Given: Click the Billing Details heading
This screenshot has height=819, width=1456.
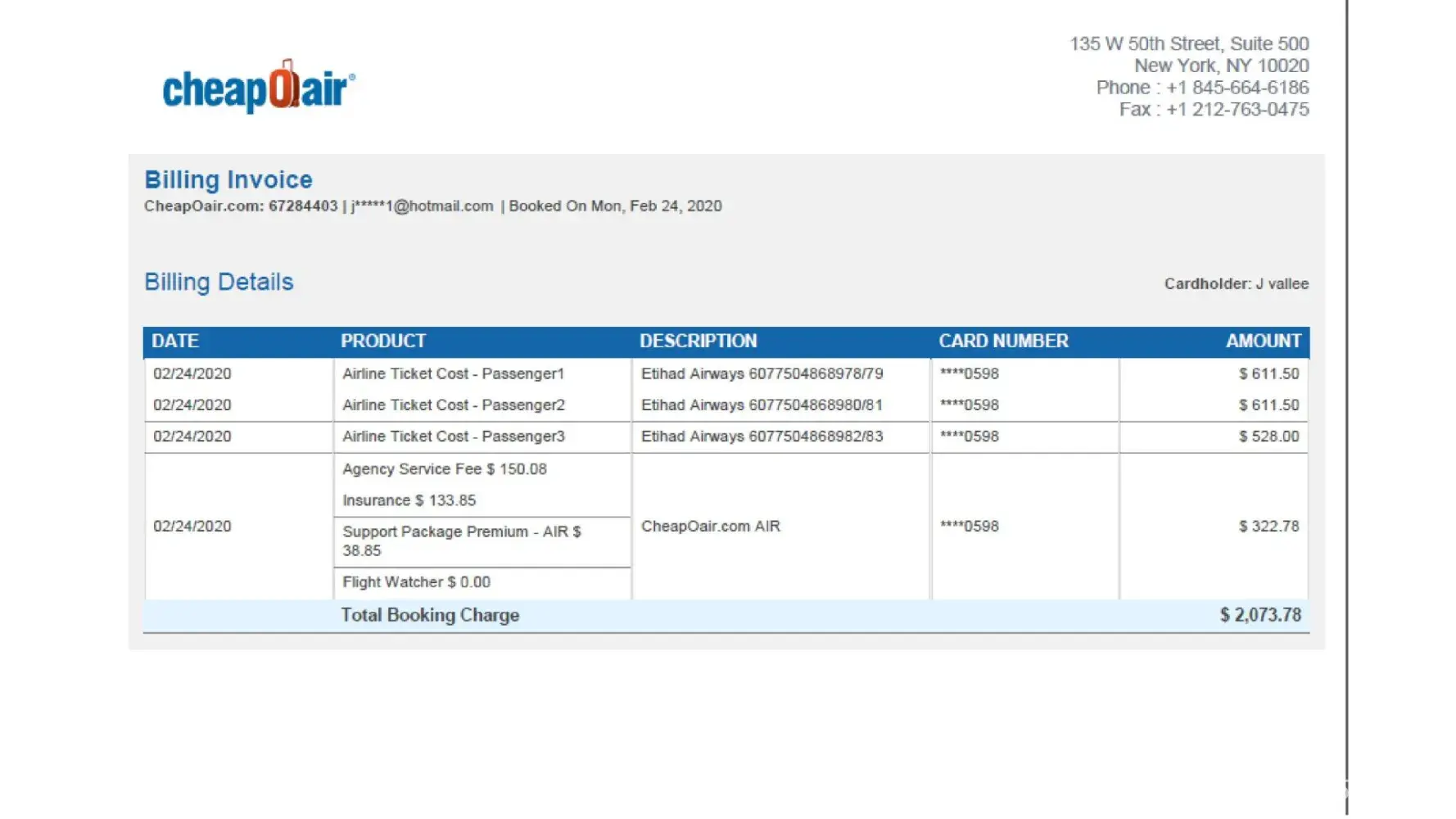Looking at the screenshot, I should pos(219,282).
